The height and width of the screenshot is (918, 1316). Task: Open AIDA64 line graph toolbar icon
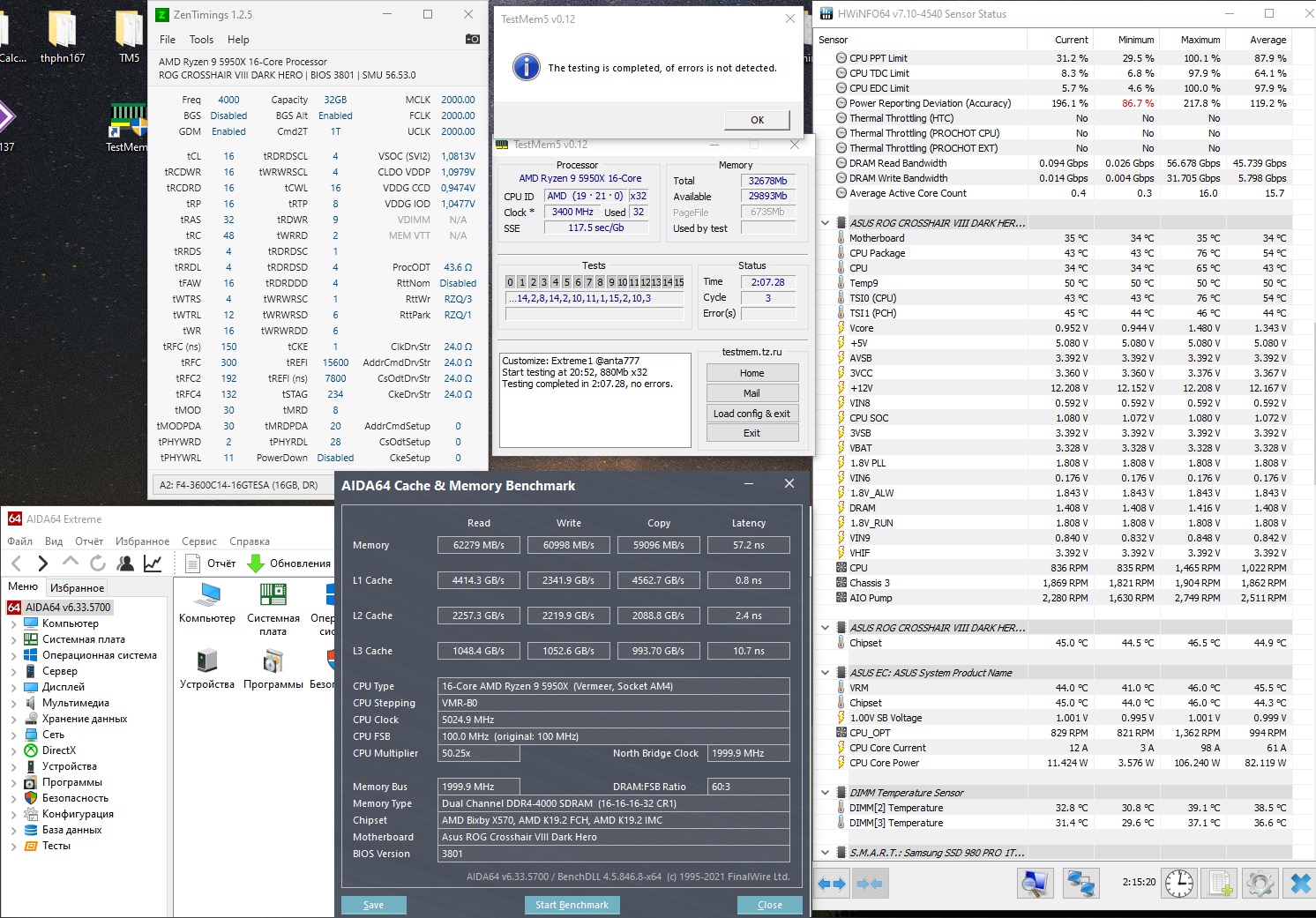click(x=153, y=563)
